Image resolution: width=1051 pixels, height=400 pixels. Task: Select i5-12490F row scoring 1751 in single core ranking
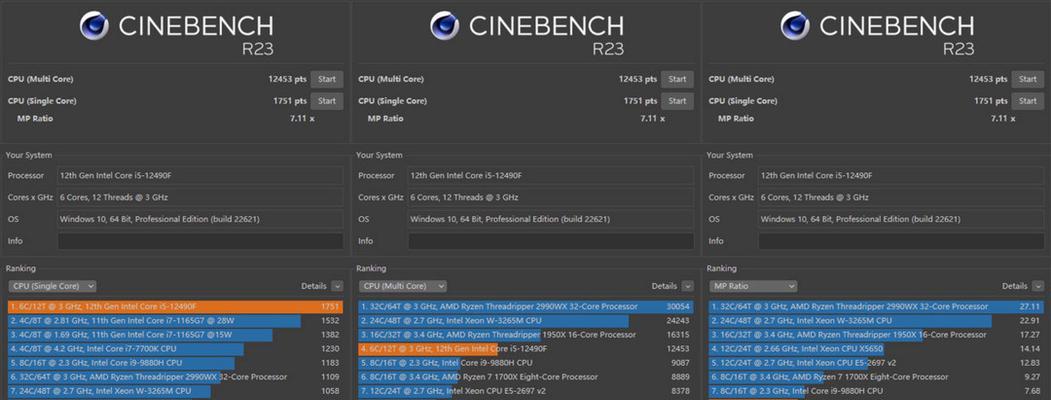point(176,307)
